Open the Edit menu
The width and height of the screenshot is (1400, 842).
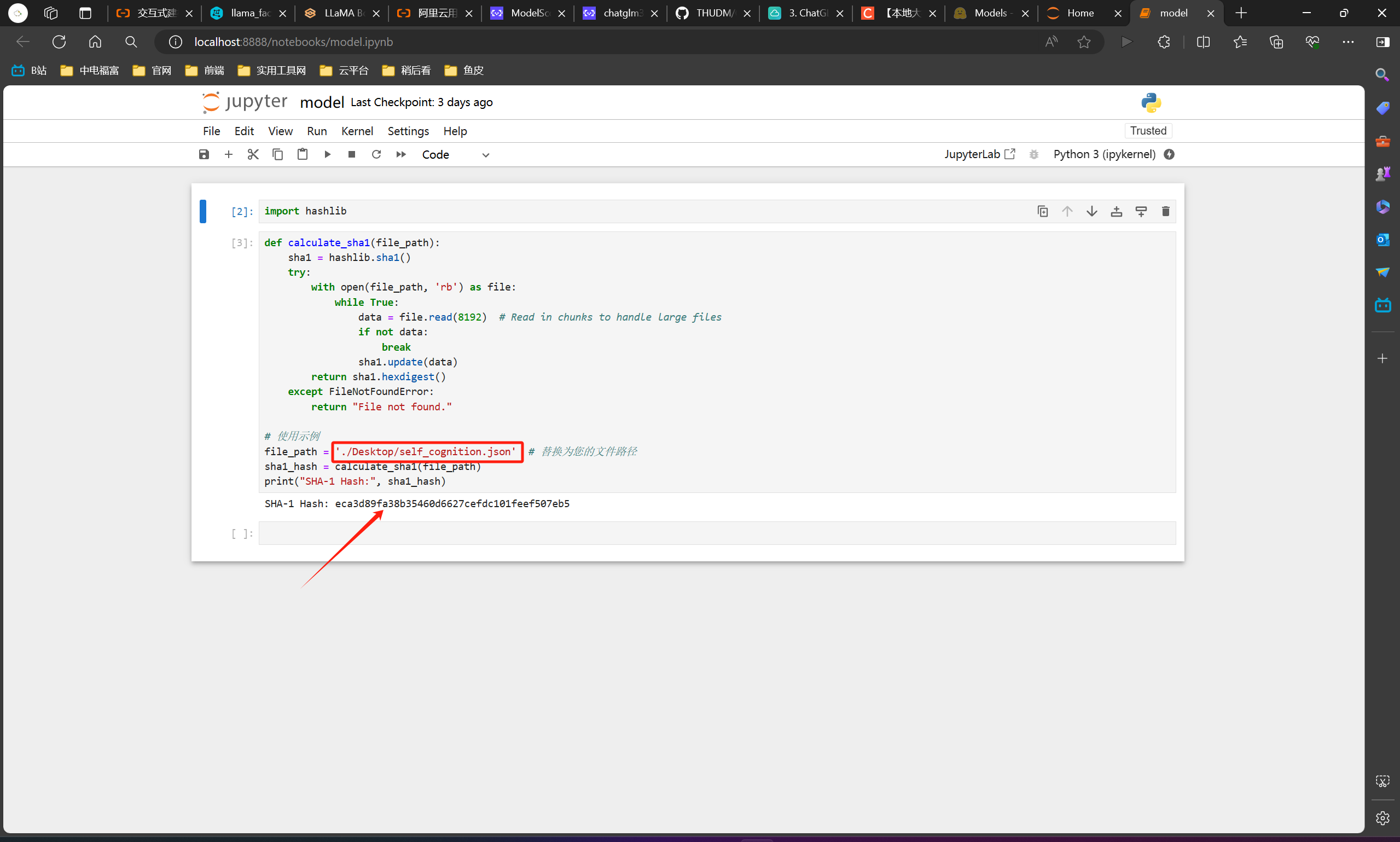pyautogui.click(x=244, y=131)
